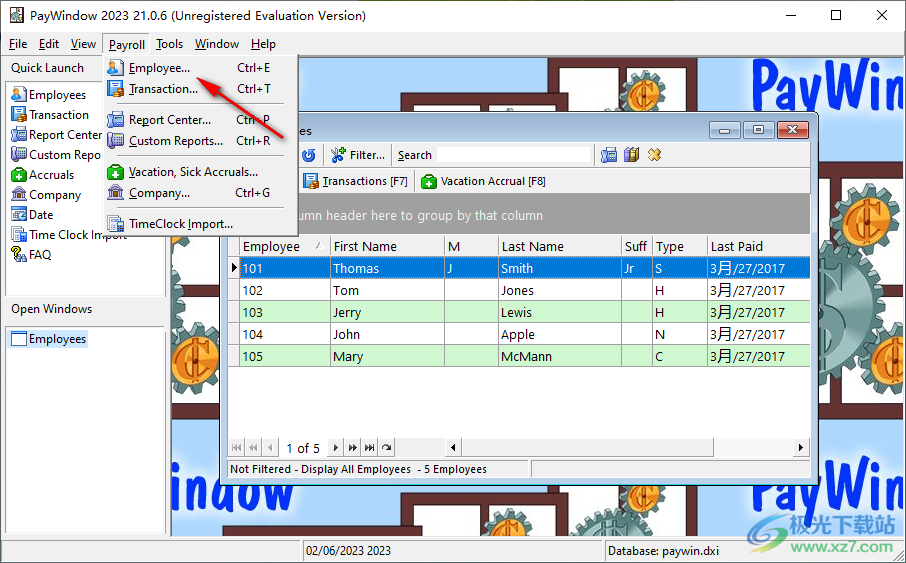The width and height of the screenshot is (906, 563).
Task: Open Company in Quick Launch
Action: [x=46, y=195]
